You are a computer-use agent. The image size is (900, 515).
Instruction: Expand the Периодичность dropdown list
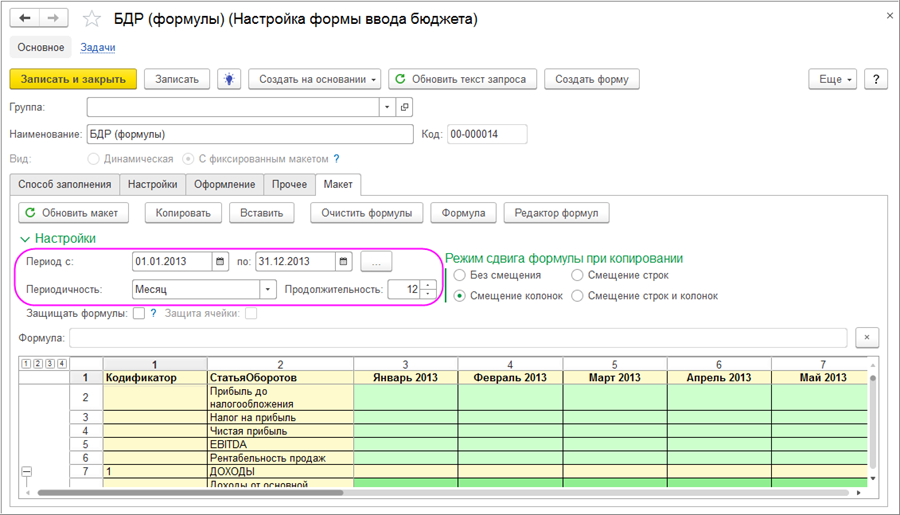click(267, 289)
